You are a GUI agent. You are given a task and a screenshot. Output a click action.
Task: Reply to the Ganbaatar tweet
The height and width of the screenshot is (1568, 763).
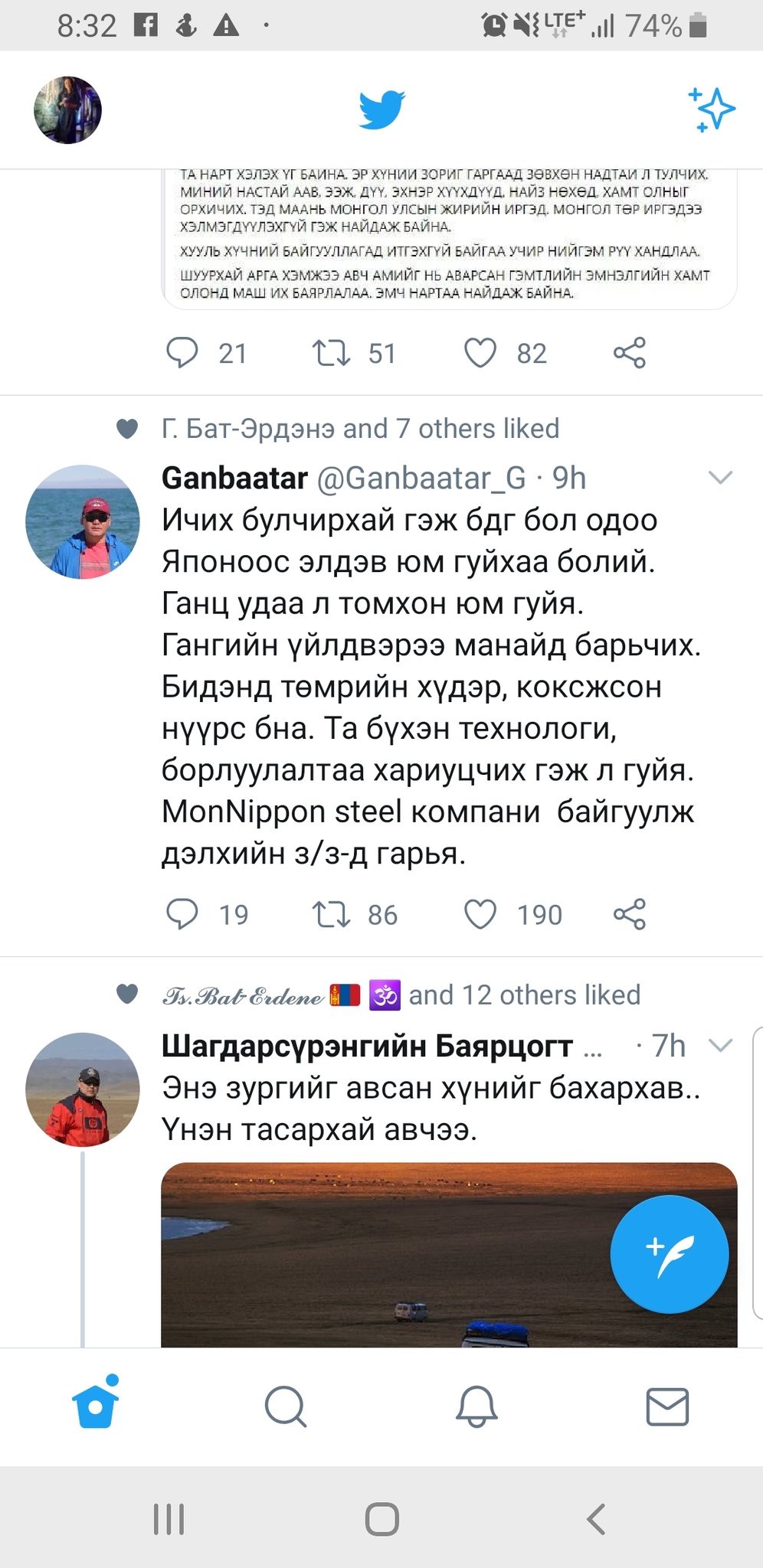point(182,914)
